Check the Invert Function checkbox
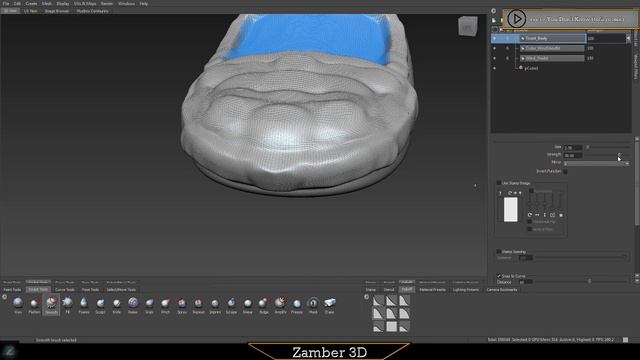 tap(565, 171)
